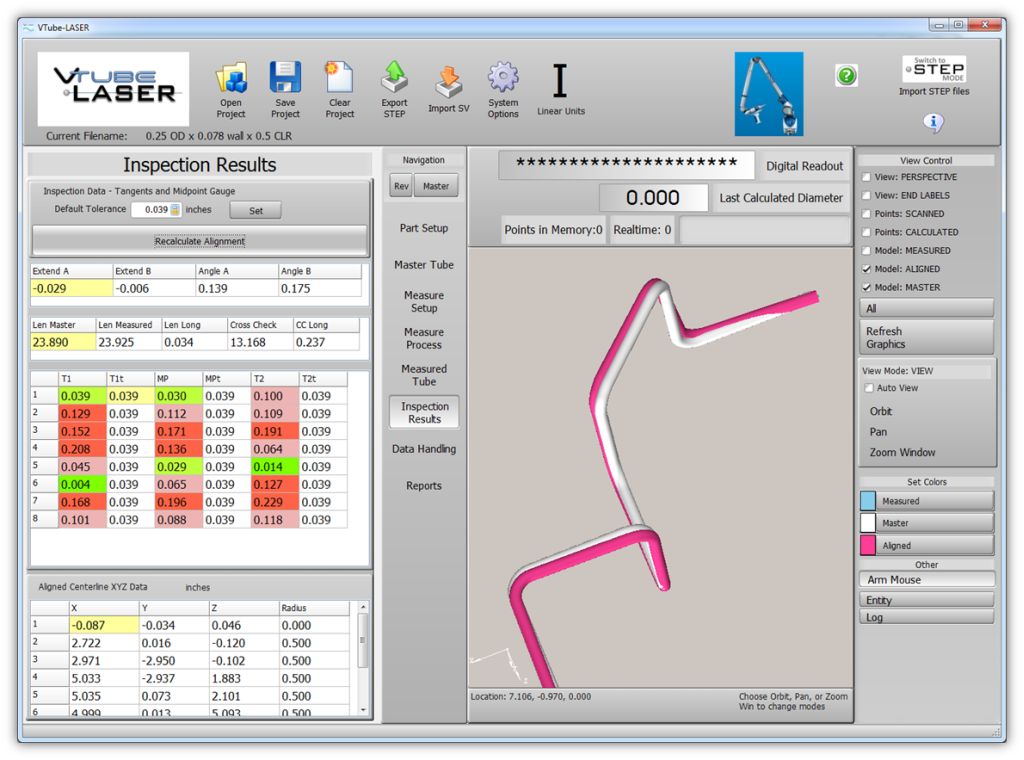The image size is (1024, 760).
Task: Toggle the Auto View checkbox
Action: 869,388
